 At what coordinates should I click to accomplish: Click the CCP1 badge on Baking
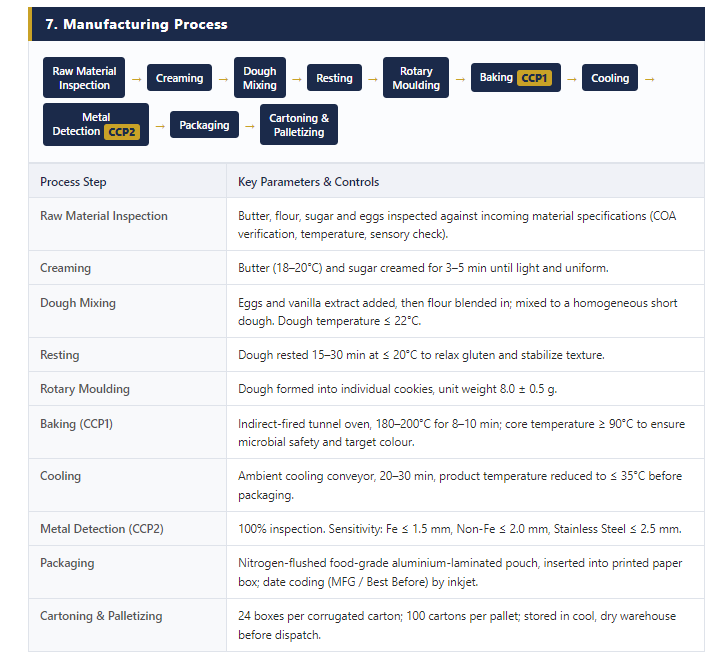534,78
